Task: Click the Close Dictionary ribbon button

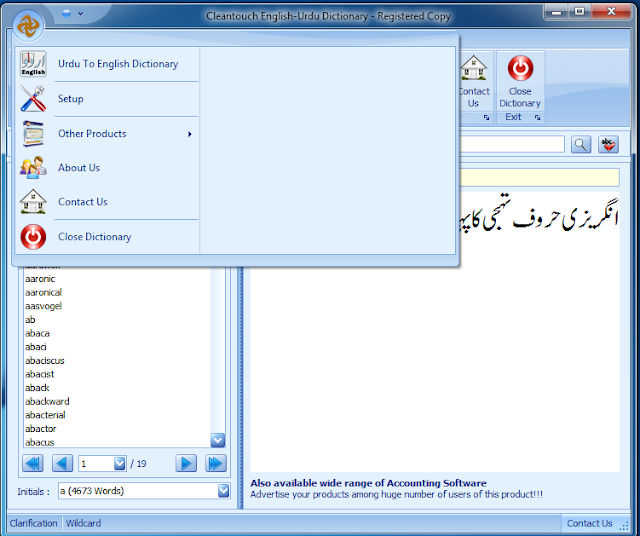Action: point(520,82)
